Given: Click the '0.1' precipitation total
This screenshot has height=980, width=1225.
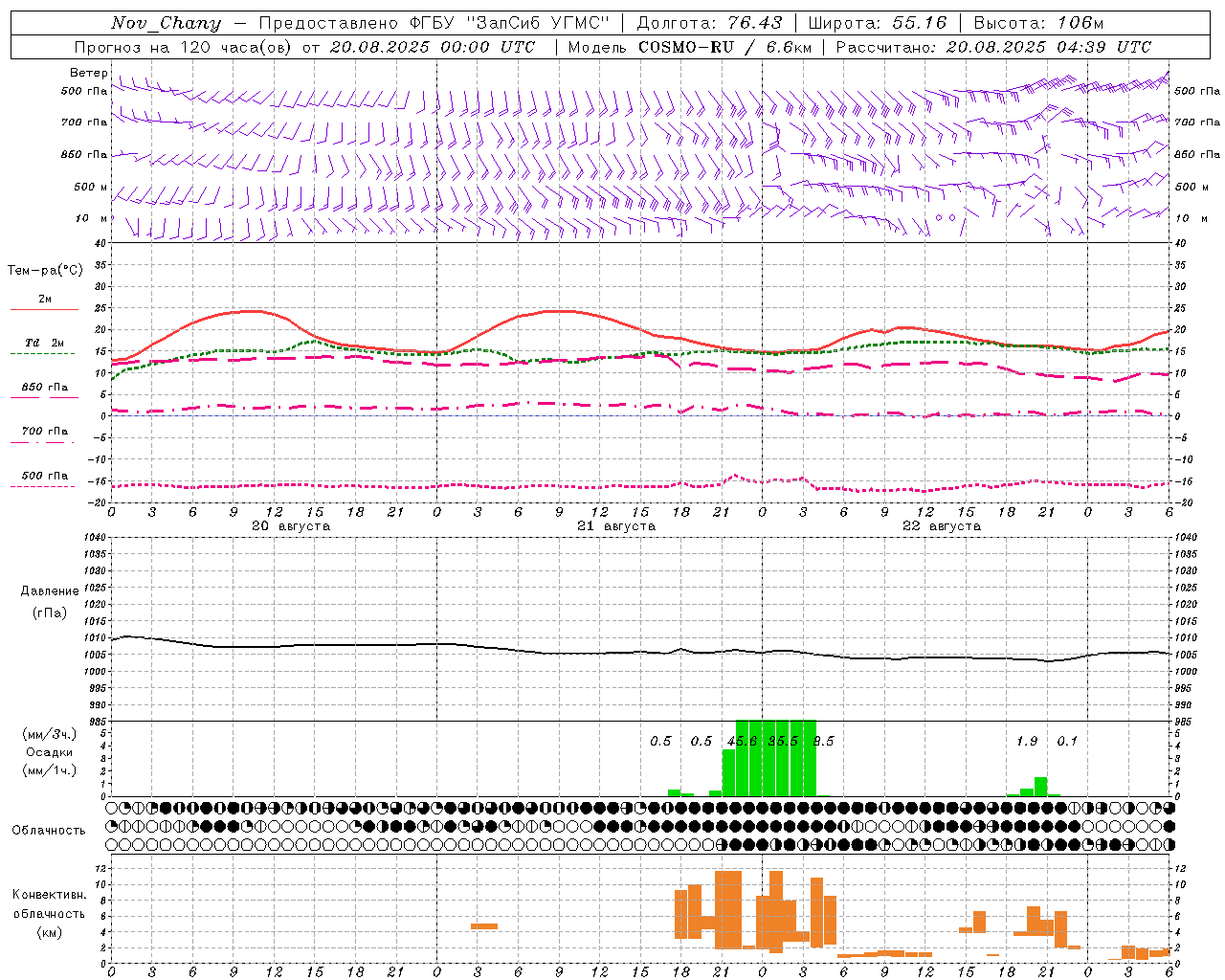Looking at the screenshot, I should click(1067, 742).
